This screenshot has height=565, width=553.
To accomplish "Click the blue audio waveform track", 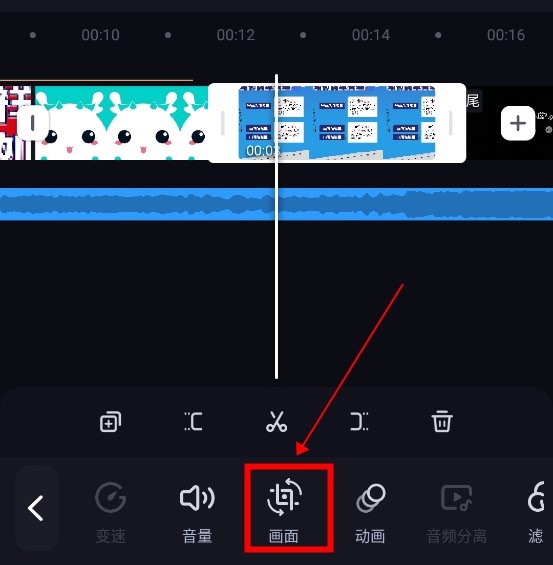I will [x=276, y=204].
